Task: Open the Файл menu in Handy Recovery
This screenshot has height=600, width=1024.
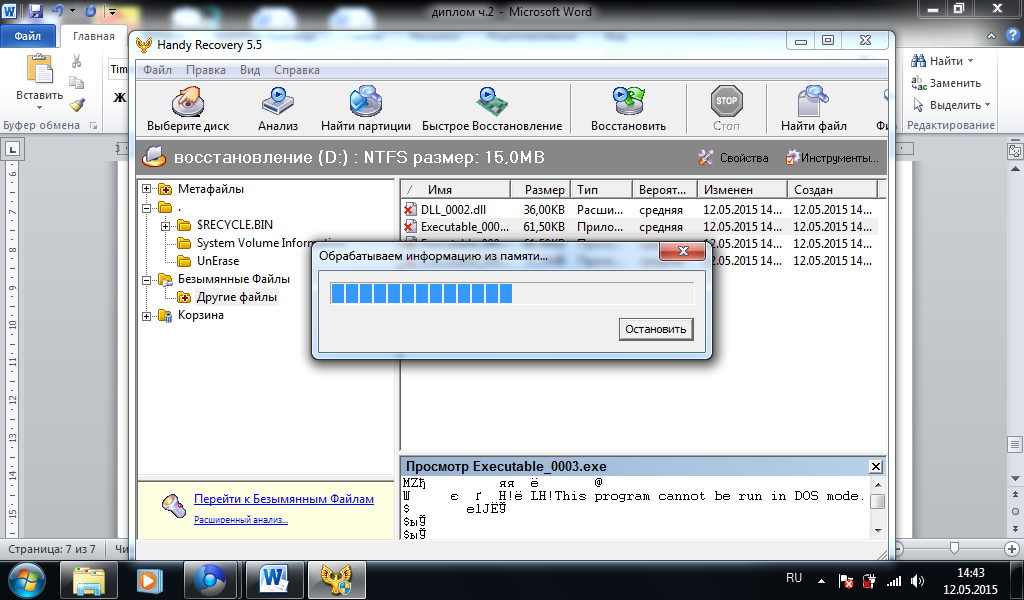Action: pos(157,70)
